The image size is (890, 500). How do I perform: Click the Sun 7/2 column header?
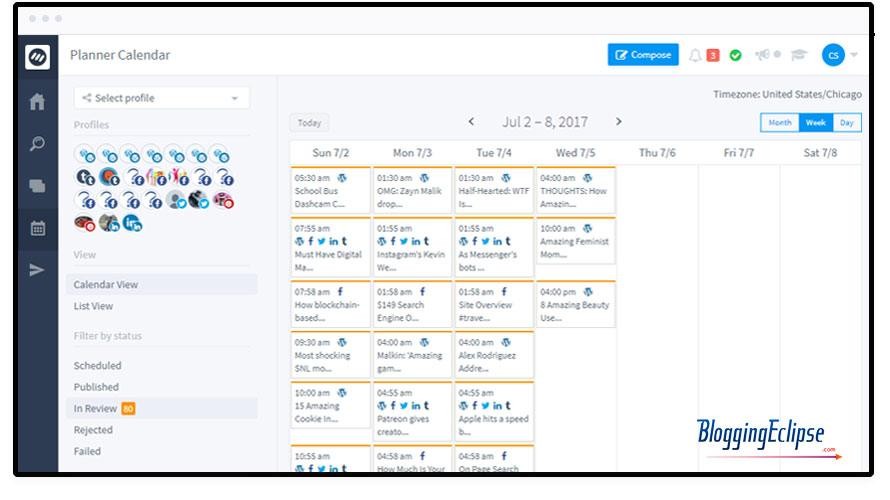[x=330, y=153]
